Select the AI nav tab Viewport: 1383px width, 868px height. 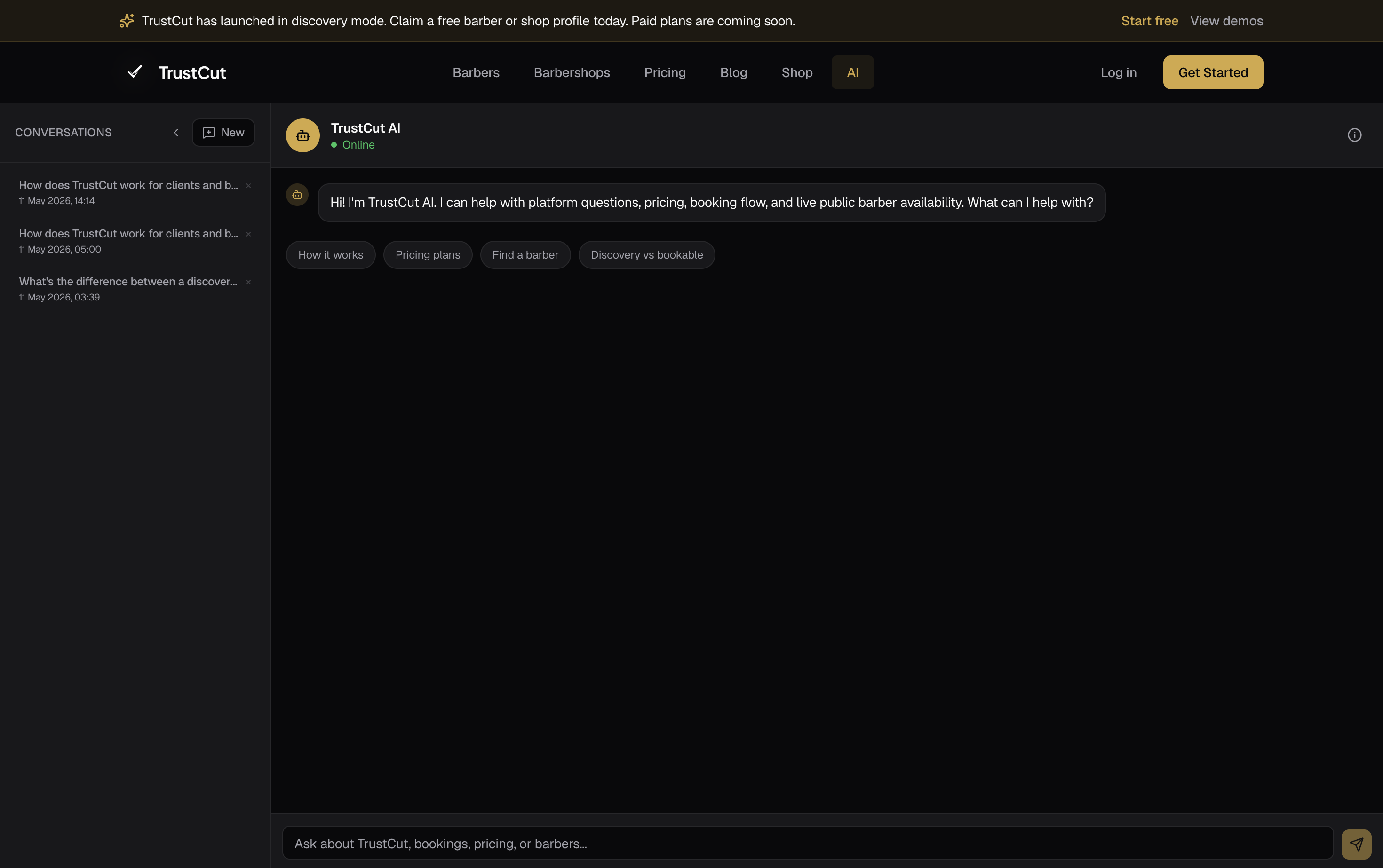pos(852,72)
